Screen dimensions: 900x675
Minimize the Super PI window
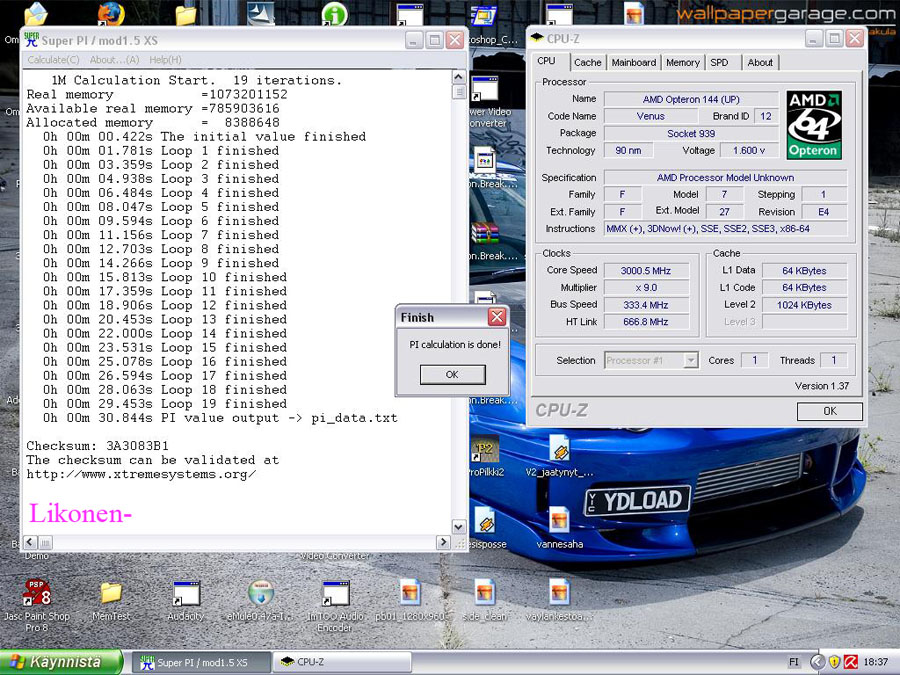coord(414,40)
